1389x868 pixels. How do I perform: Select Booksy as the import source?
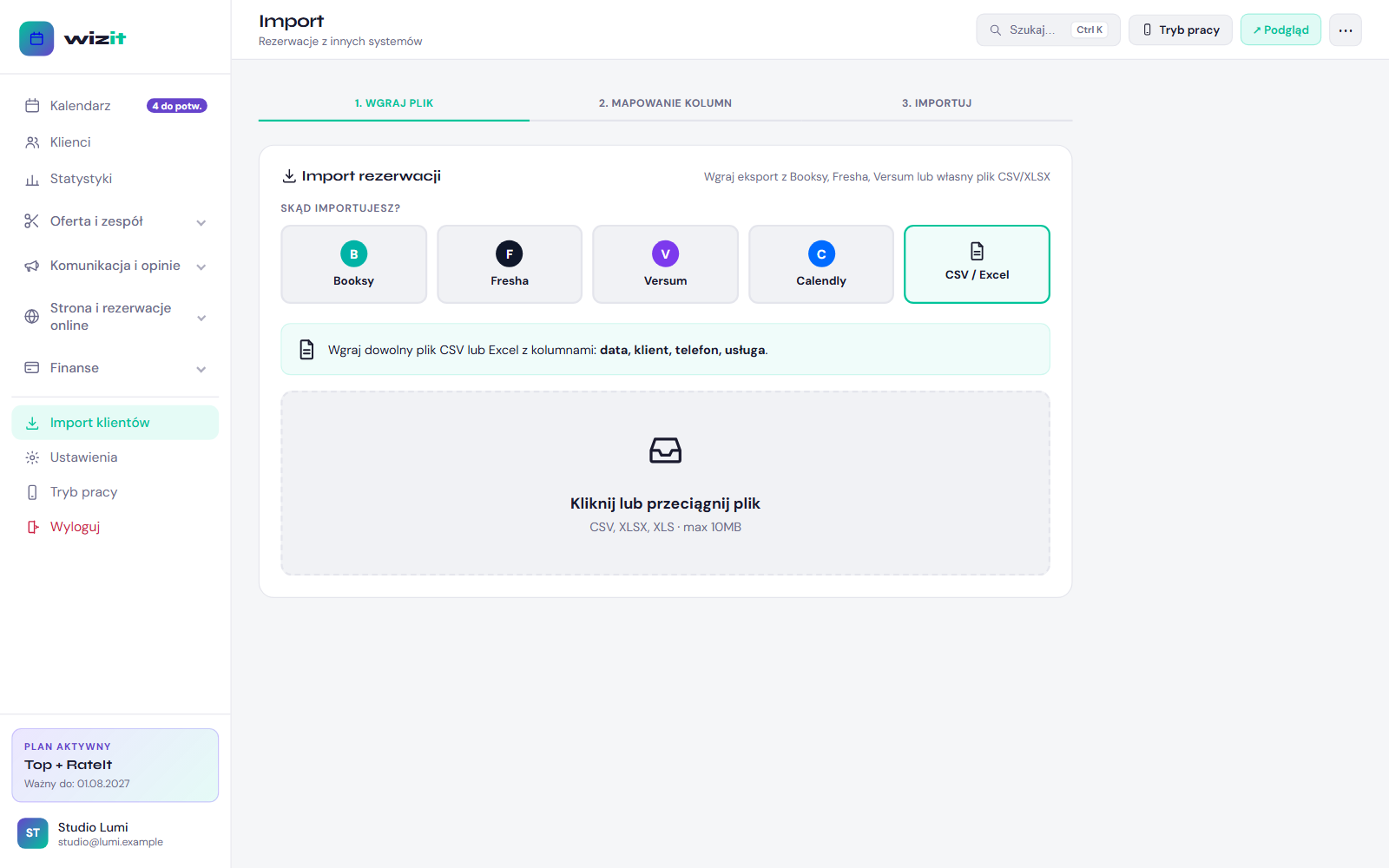point(353,265)
